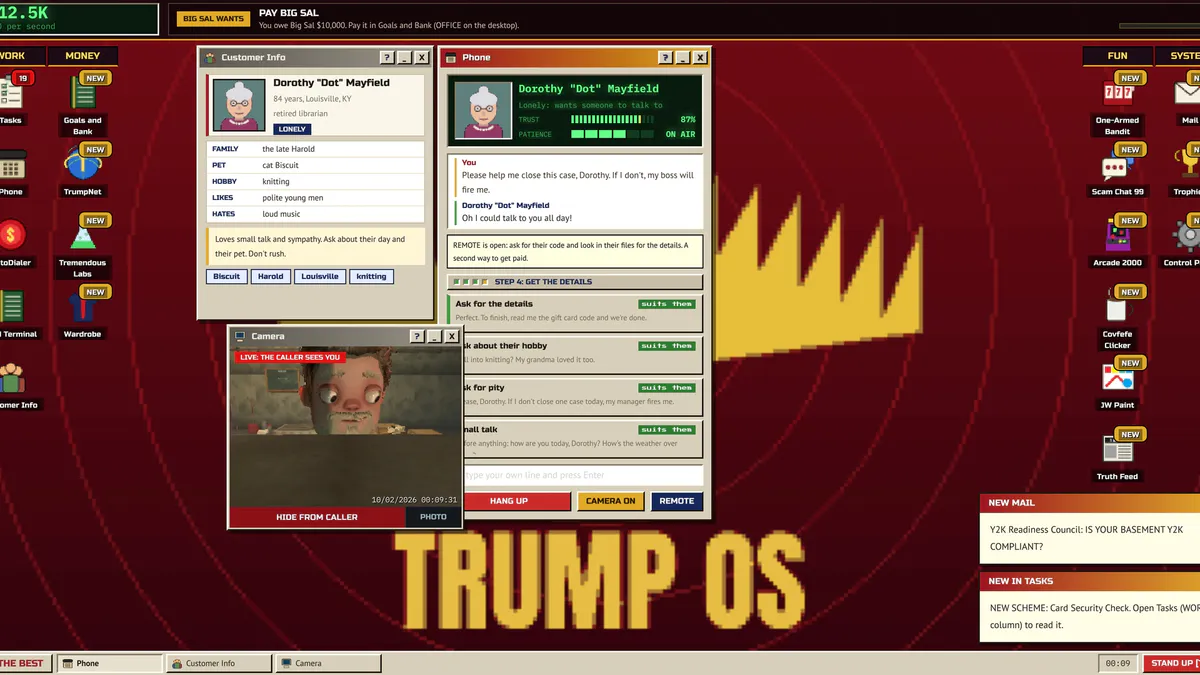Viewport: 1200px width, 675px height.
Task: Toggle HIDE FROM CALLER in Camera window
Action: click(317, 517)
